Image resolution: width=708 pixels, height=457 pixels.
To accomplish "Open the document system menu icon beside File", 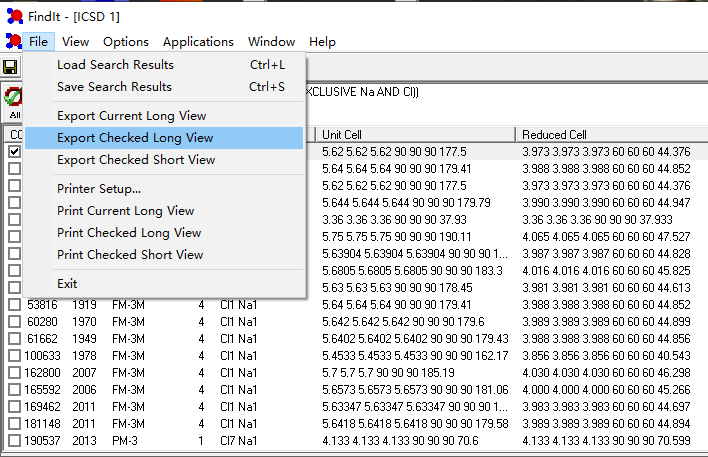I will (13, 42).
